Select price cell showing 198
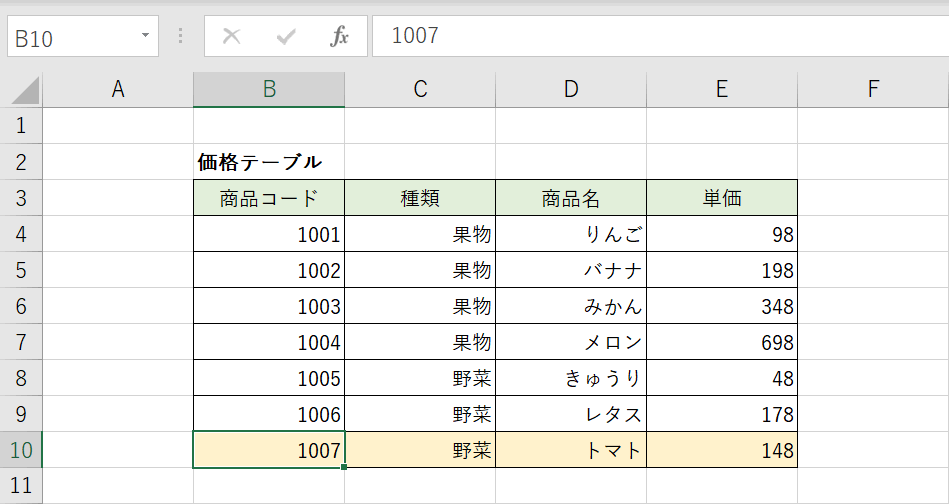The height and width of the screenshot is (504, 949). coord(722,270)
